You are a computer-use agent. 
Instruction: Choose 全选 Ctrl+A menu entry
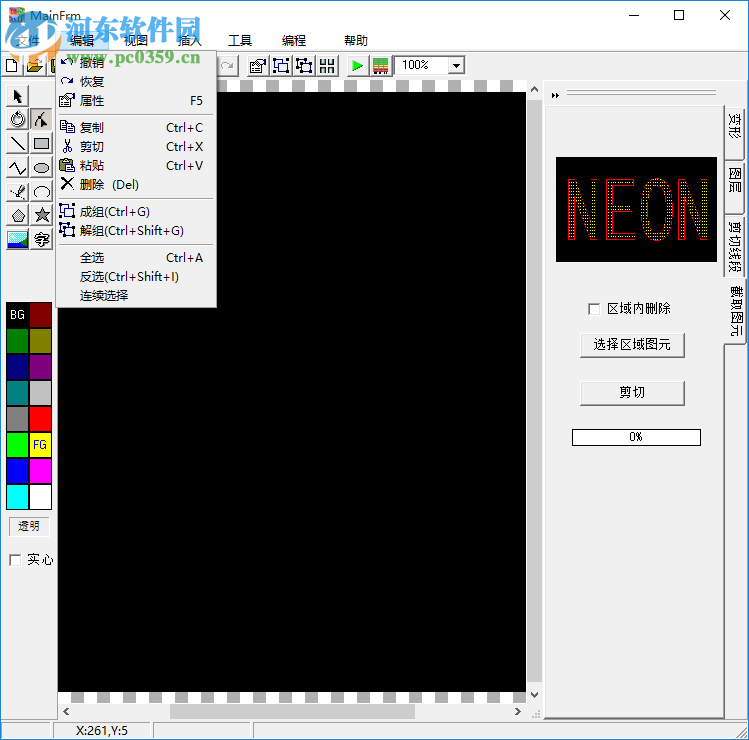tap(136, 258)
